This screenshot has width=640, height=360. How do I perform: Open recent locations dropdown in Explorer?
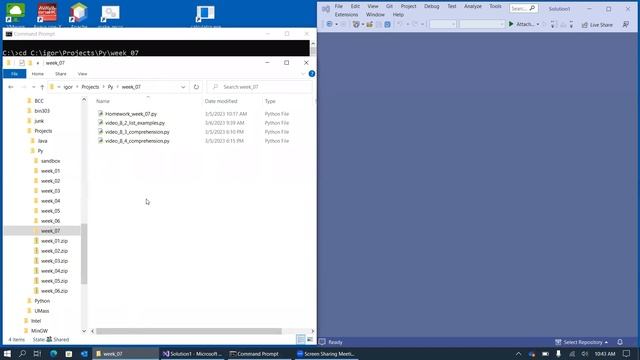click(33, 87)
